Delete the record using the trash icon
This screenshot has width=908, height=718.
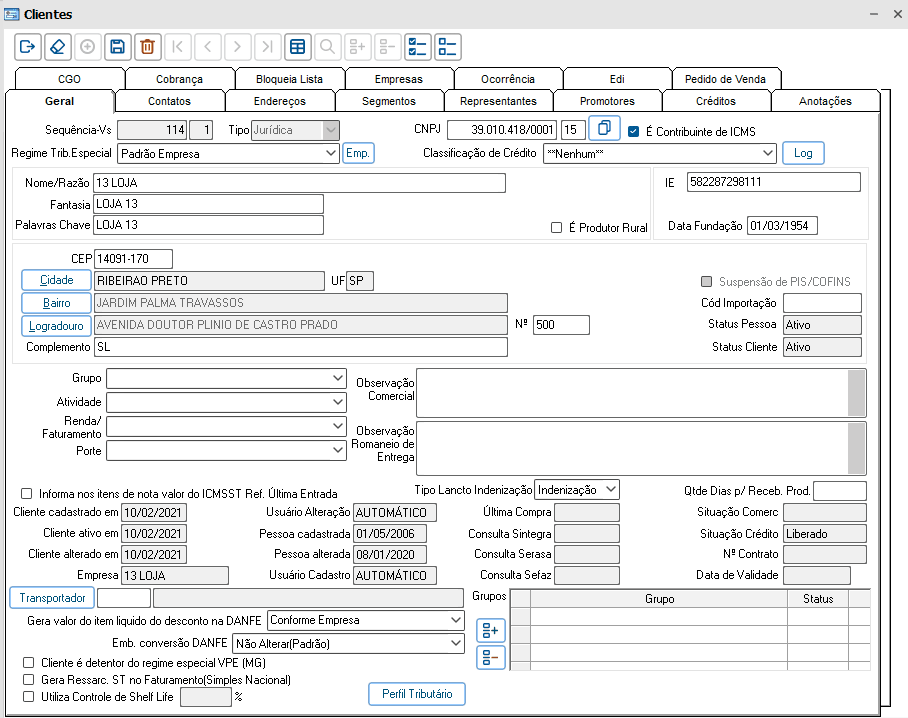[x=147, y=46]
